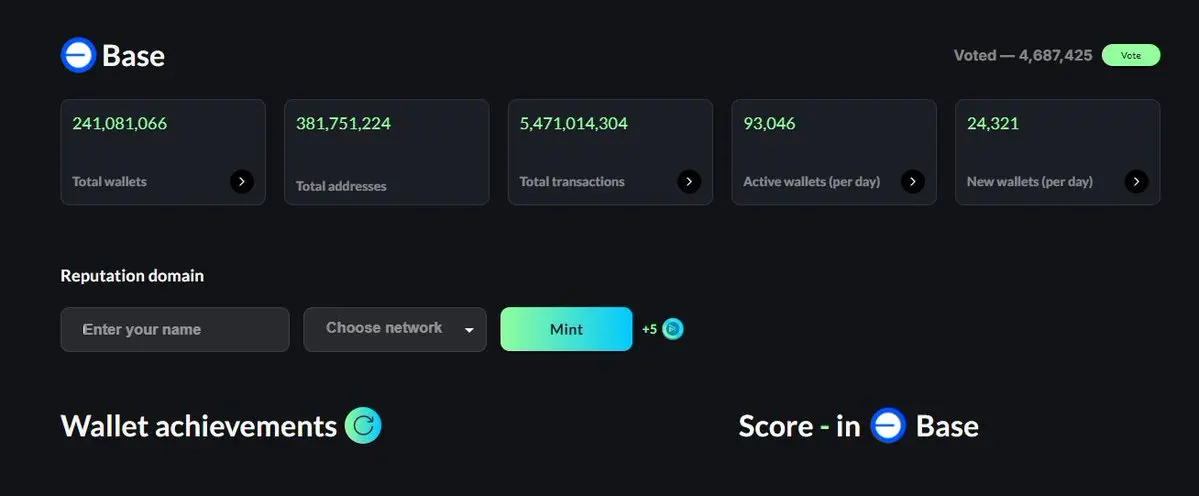Click the +5 reward token icon

click(673, 329)
